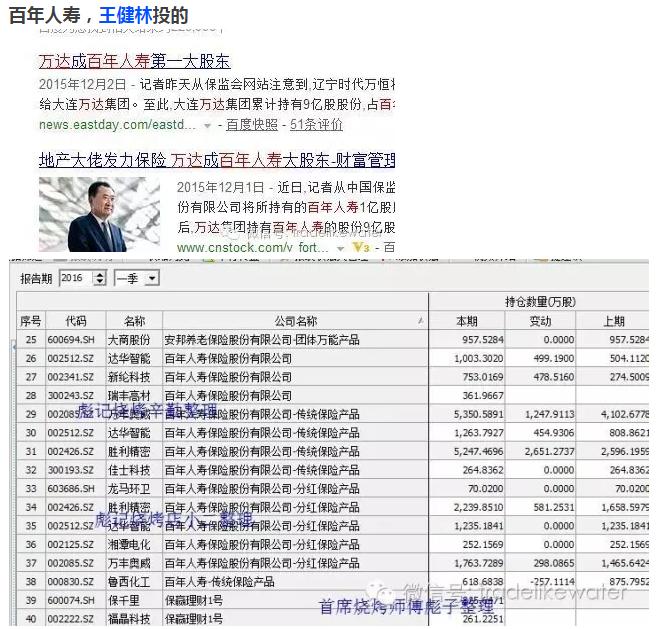Viewport: 663px width, 629px height.
Task: Expand the arrow next to the cnstock URL
Action: point(341,249)
